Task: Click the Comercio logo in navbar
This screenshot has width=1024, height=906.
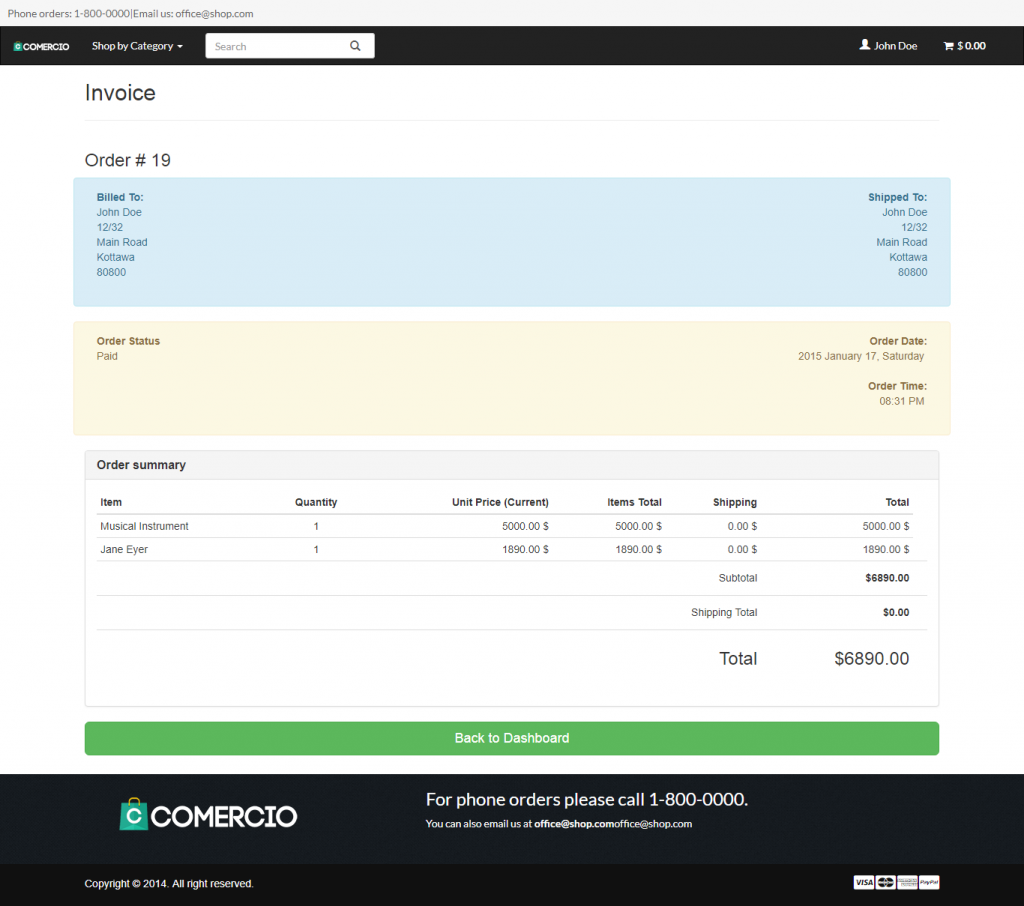Action: tap(41, 46)
